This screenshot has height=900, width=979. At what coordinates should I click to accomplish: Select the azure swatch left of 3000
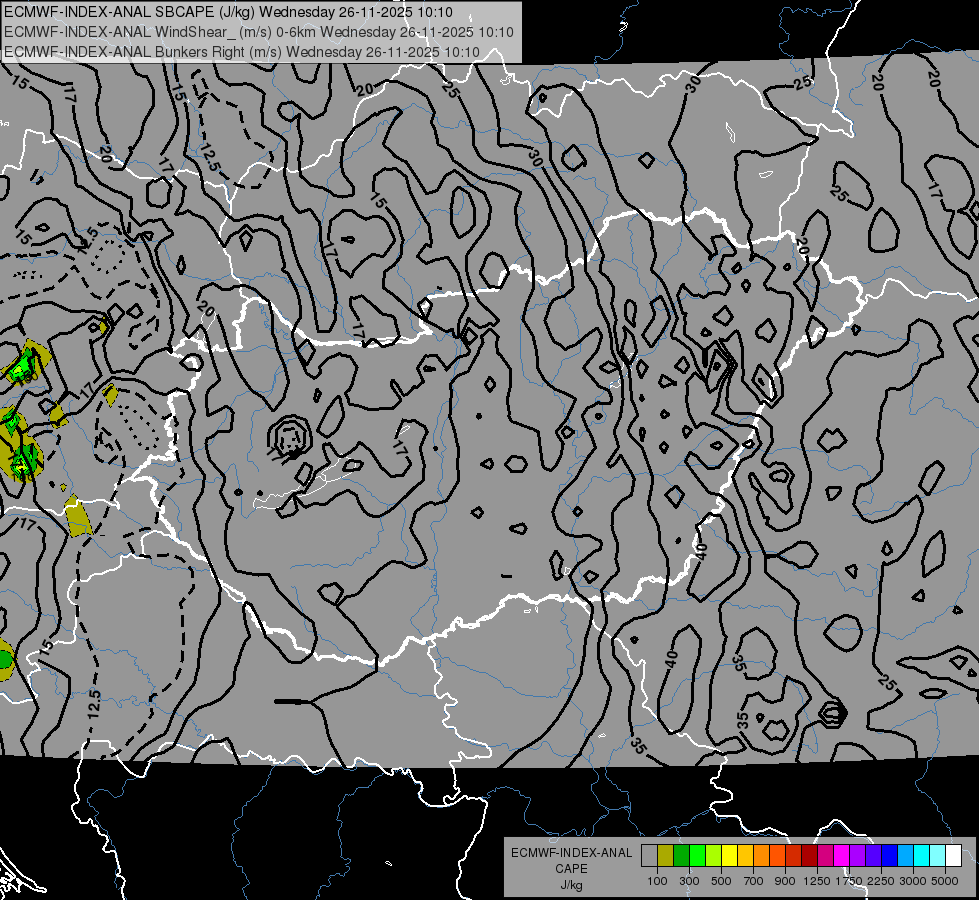906,856
